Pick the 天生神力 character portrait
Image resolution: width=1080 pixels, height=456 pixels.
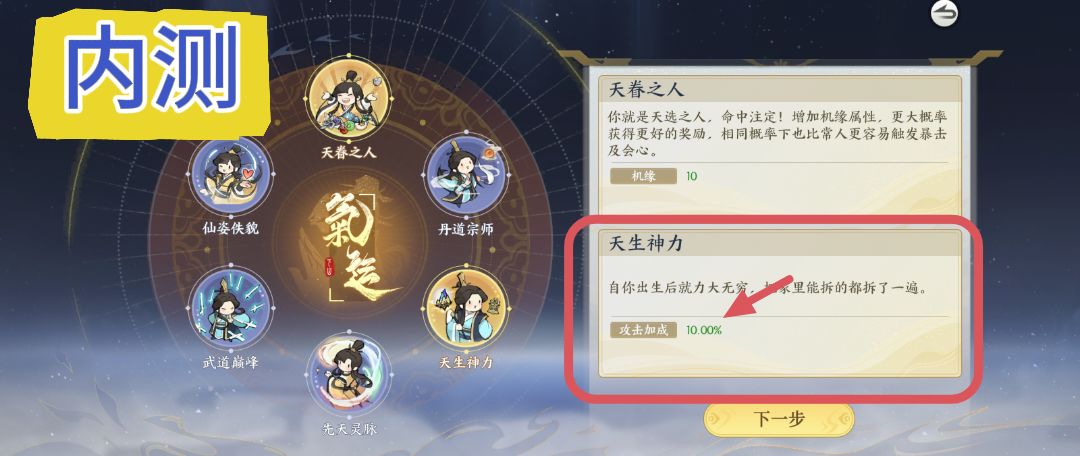point(466,309)
